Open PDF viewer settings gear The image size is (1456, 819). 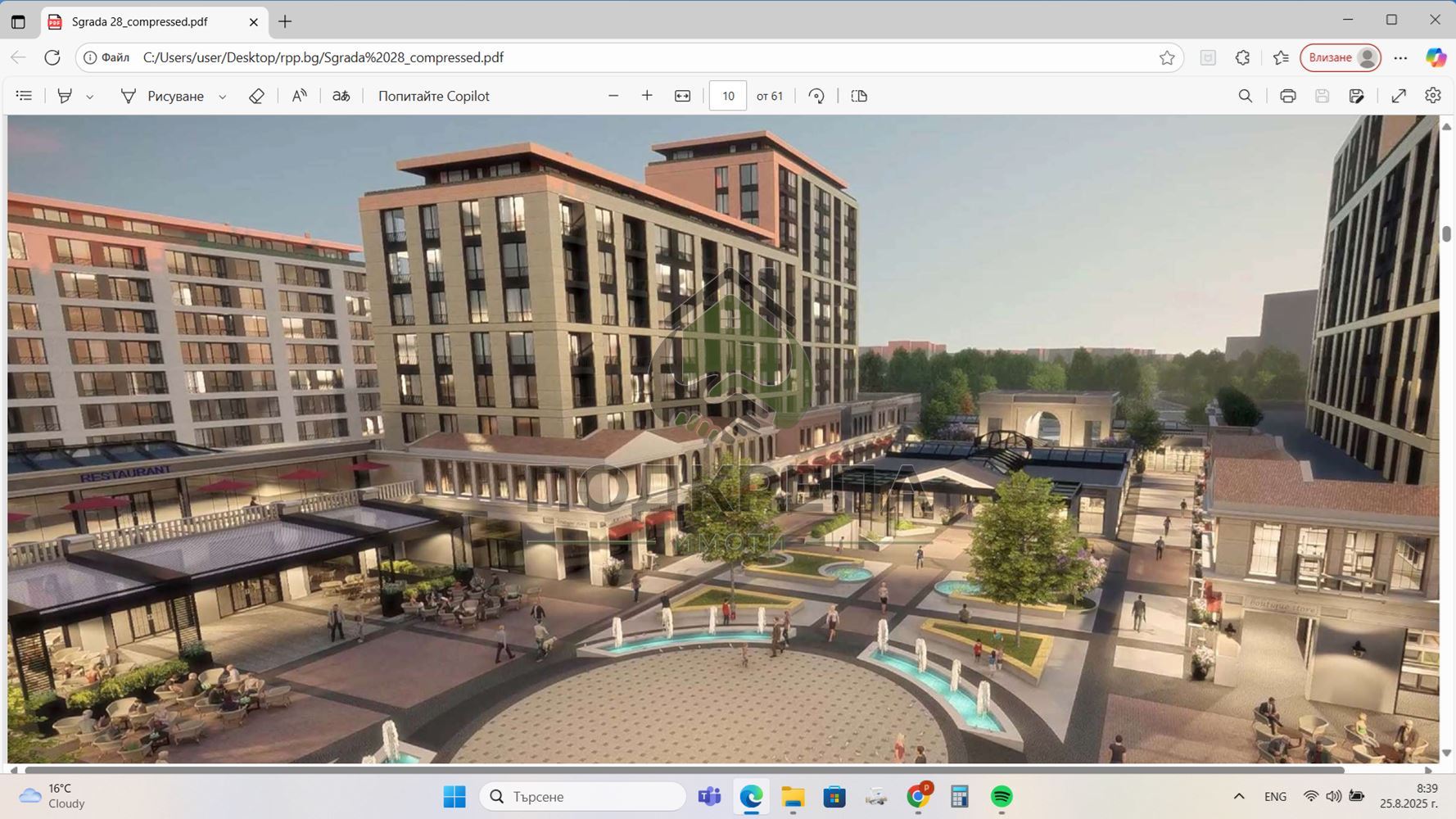1432,96
